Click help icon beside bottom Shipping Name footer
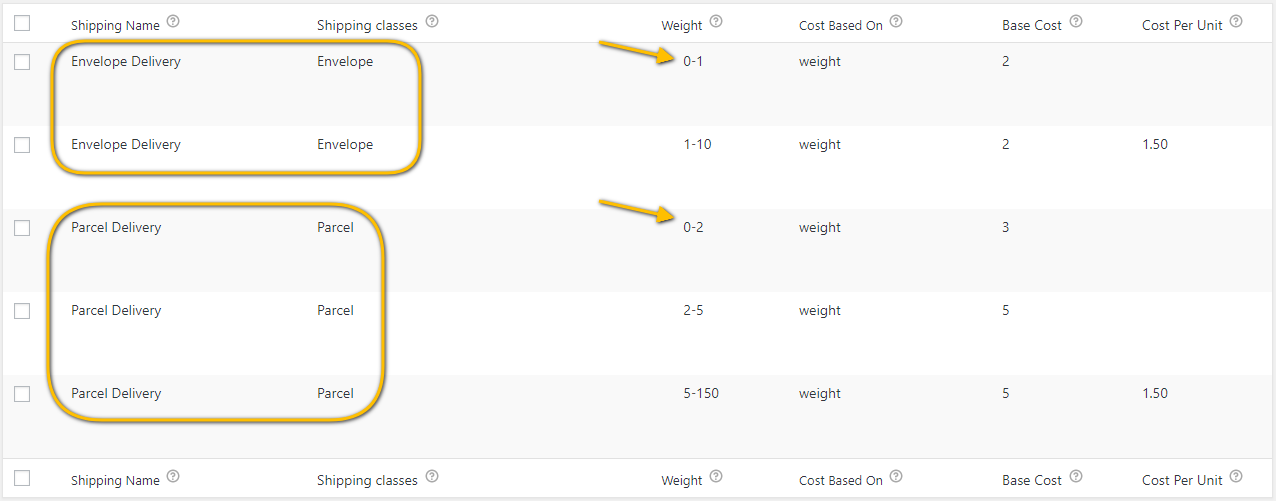Image resolution: width=1276 pixels, height=501 pixels. pyautogui.click(x=174, y=477)
